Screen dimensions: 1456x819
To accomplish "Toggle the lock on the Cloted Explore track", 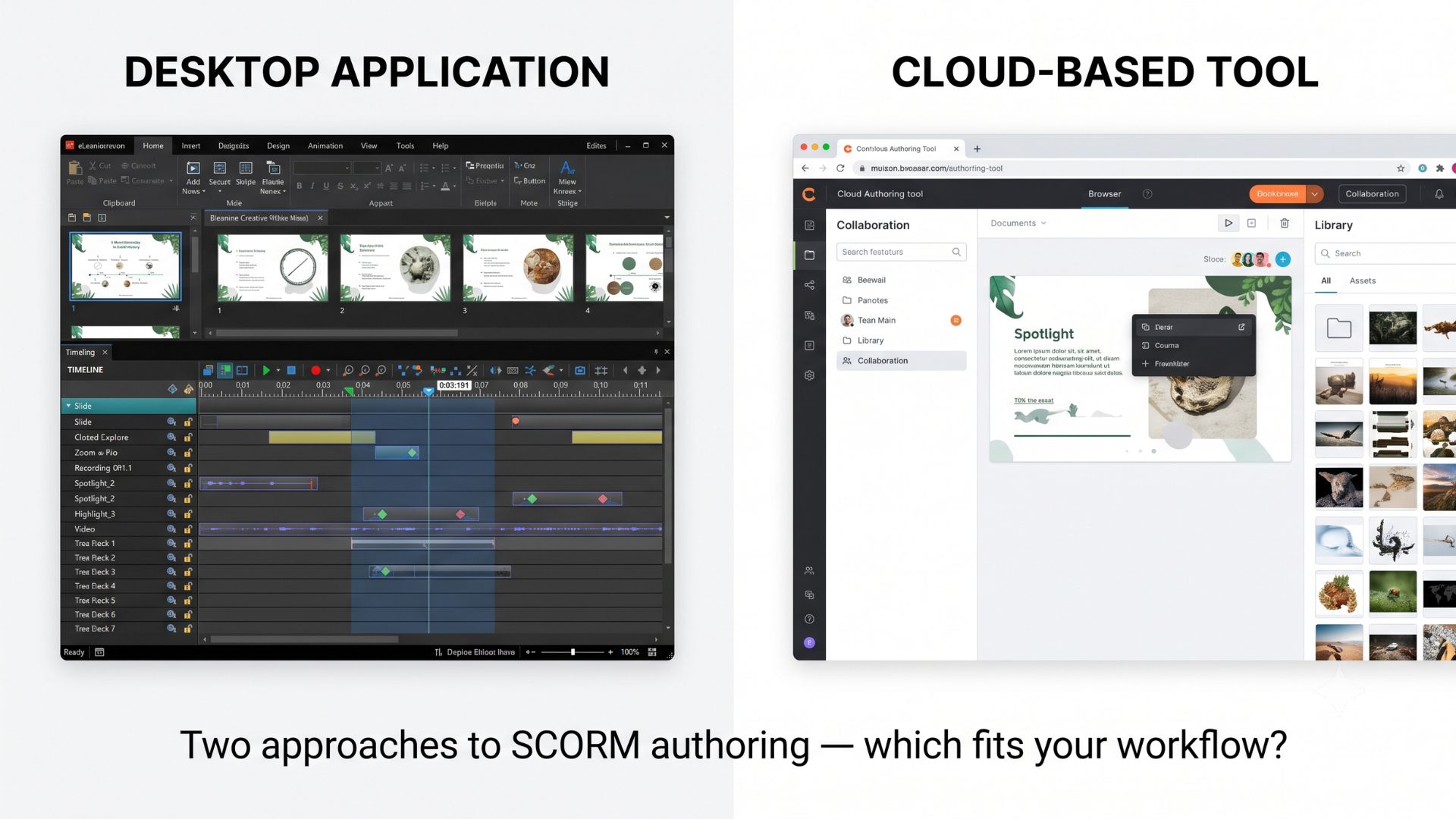I will (x=188, y=438).
